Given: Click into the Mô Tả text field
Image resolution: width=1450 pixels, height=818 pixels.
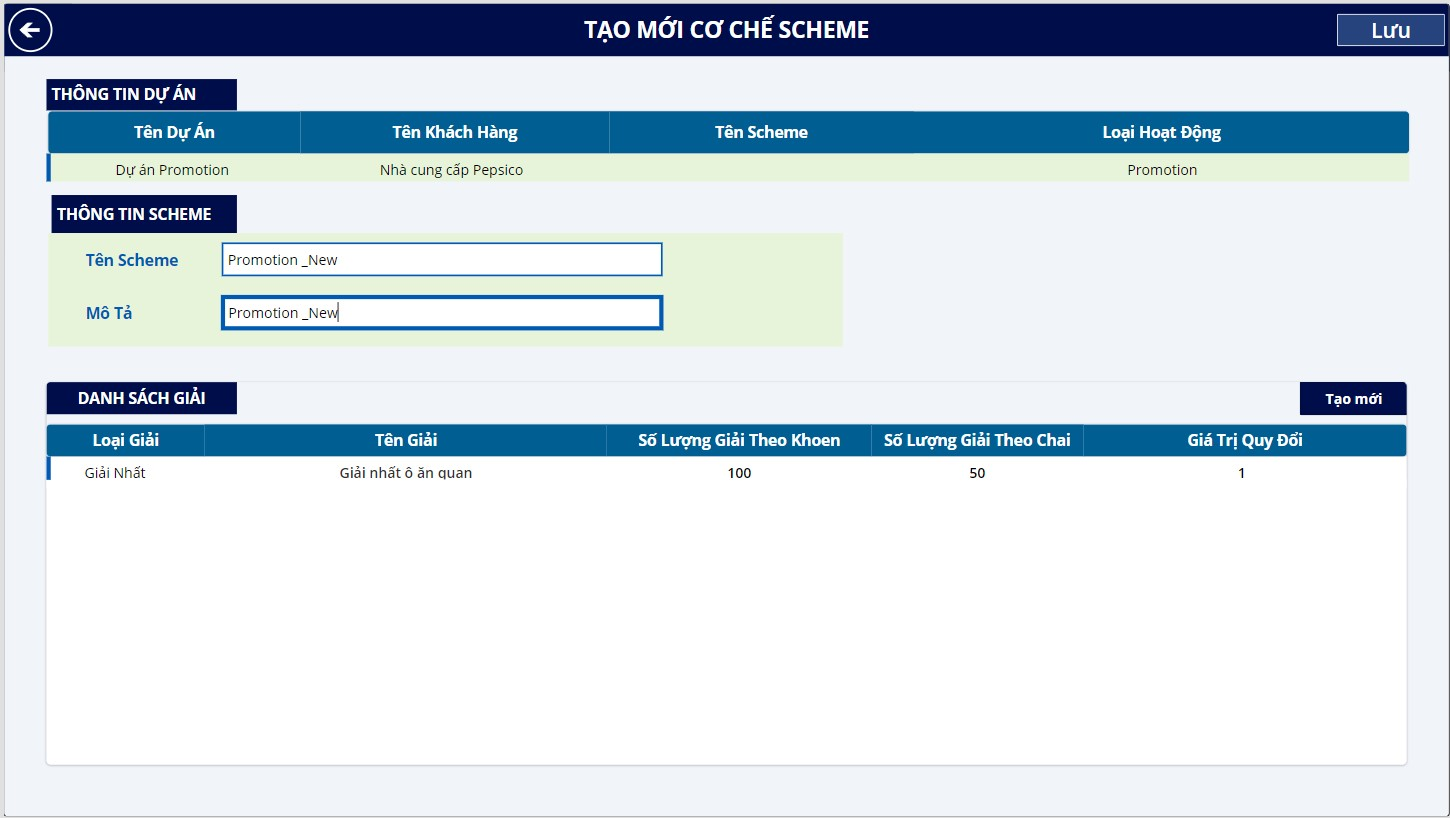Looking at the screenshot, I should 441,313.
